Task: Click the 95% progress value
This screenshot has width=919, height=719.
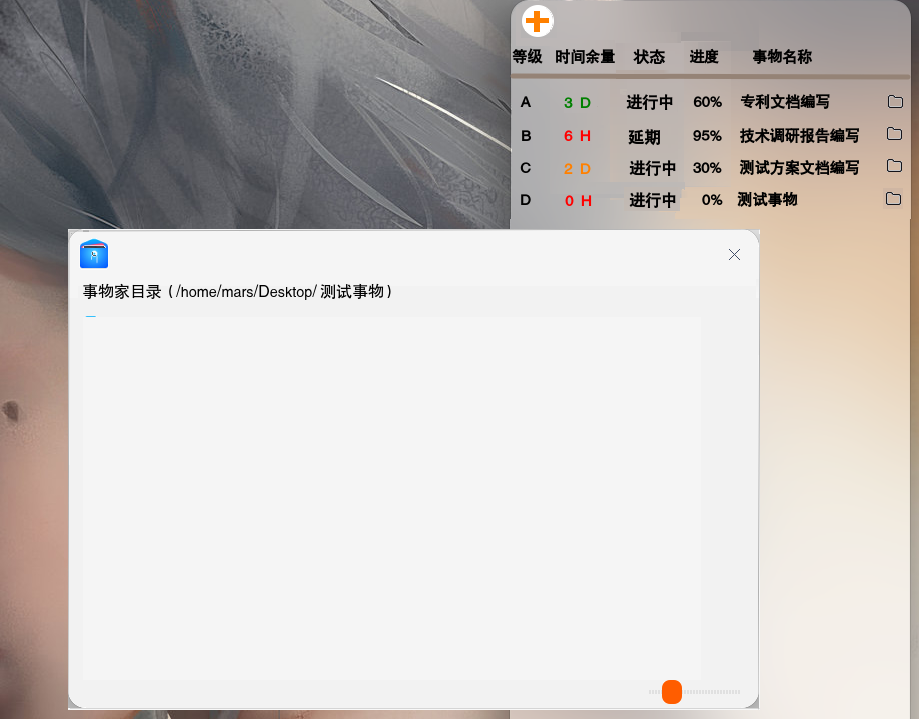Action: (x=707, y=136)
